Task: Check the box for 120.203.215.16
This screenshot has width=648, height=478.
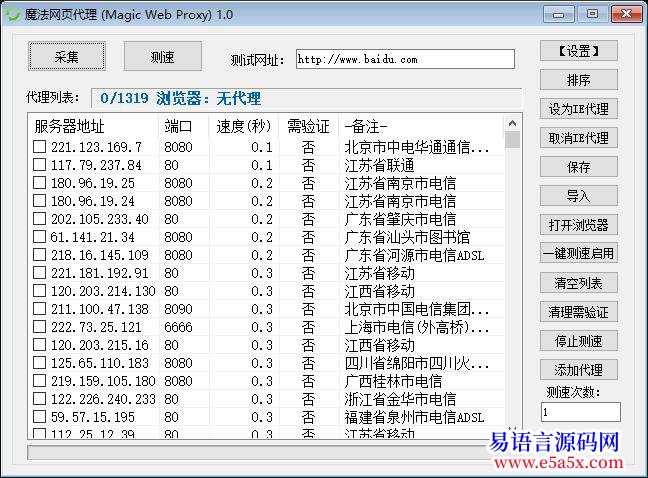Action: (40, 345)
